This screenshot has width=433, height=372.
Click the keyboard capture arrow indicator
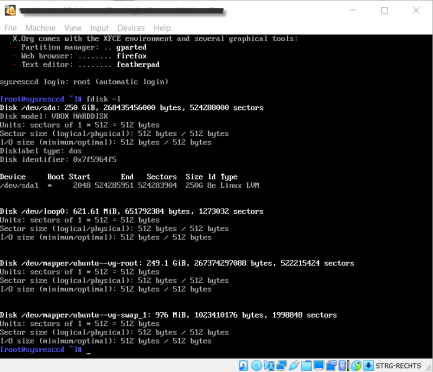[368, 366]
